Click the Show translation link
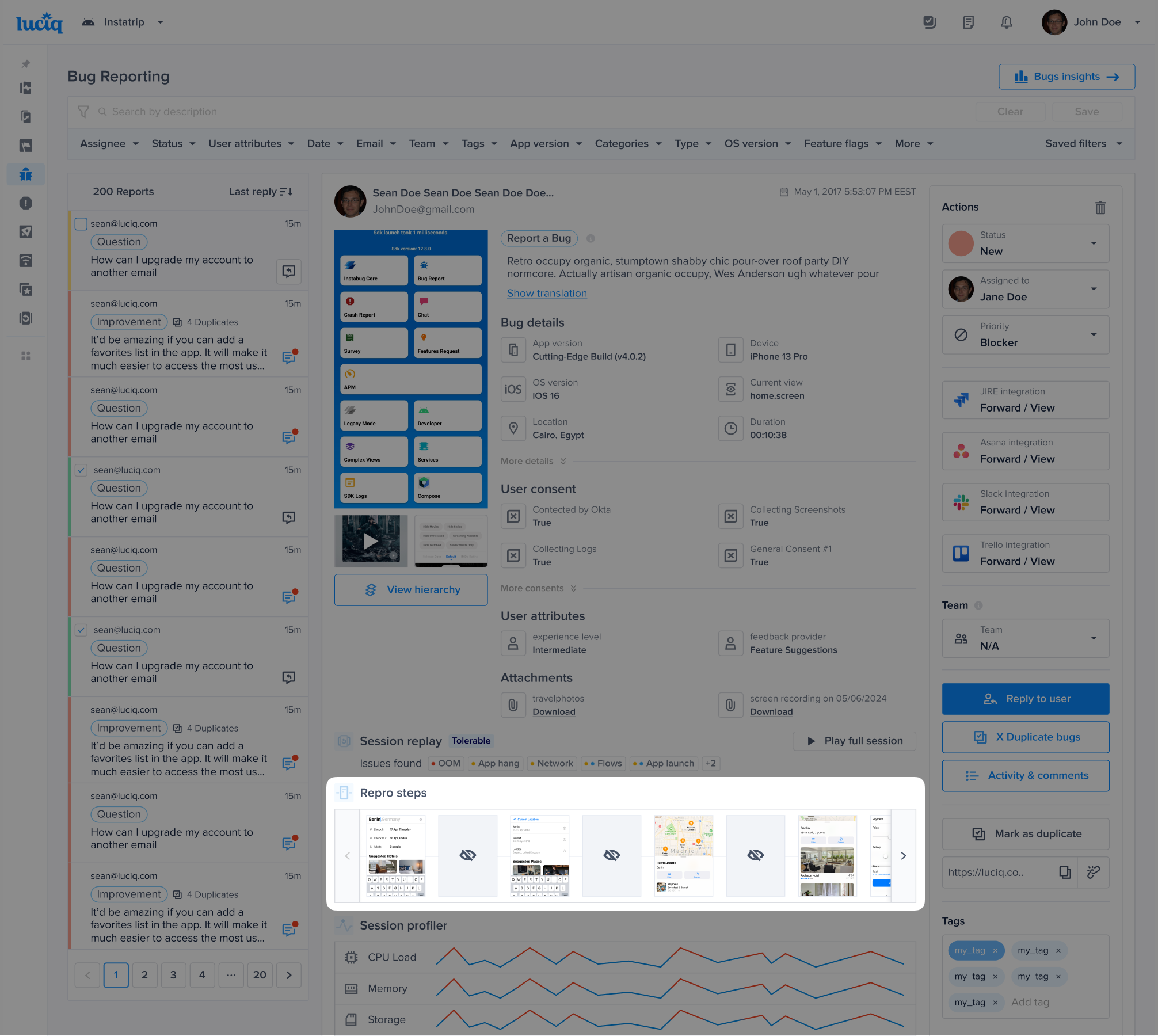 tap(546, 294)
